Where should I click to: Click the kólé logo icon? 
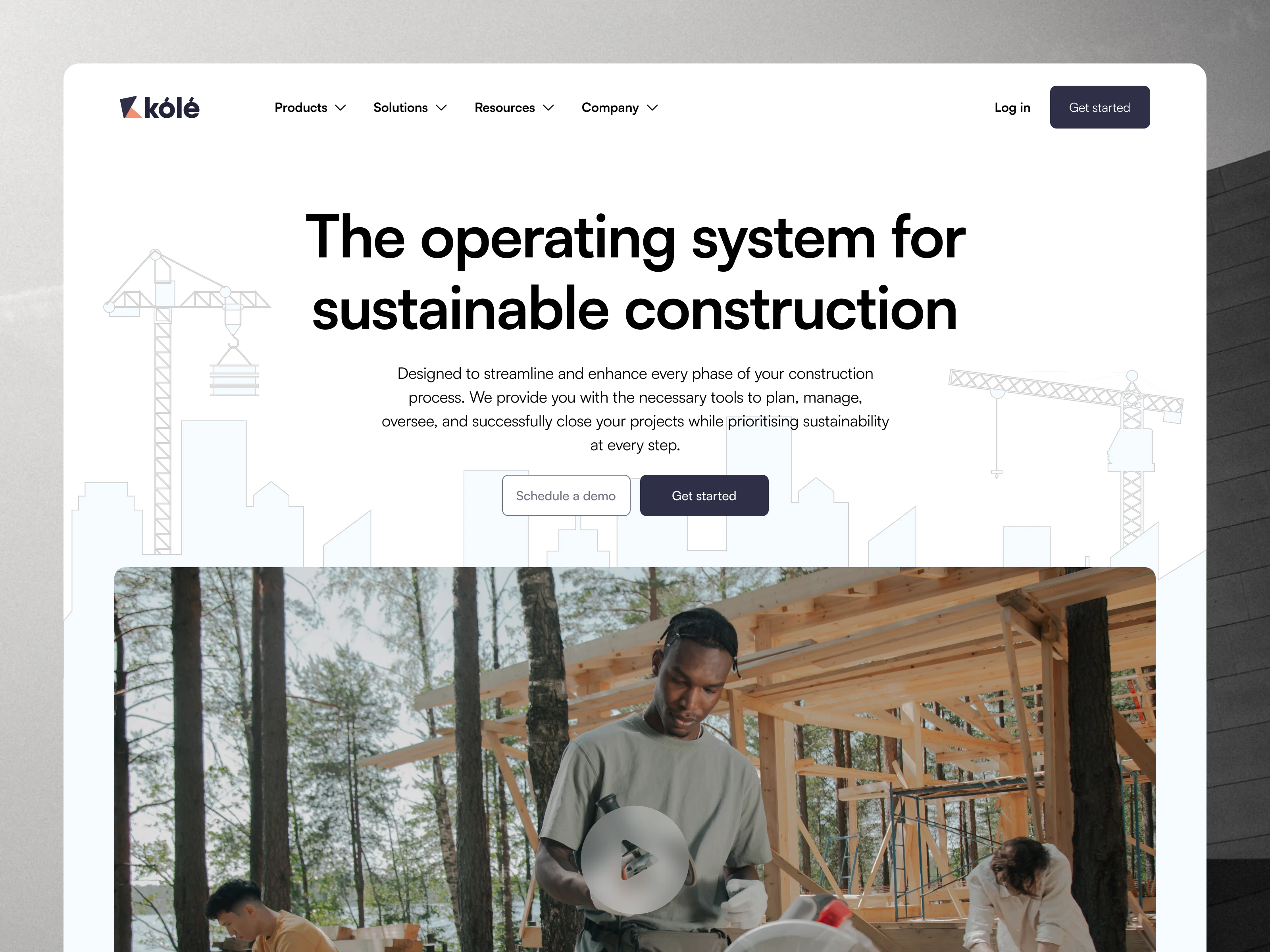[130, 107]
